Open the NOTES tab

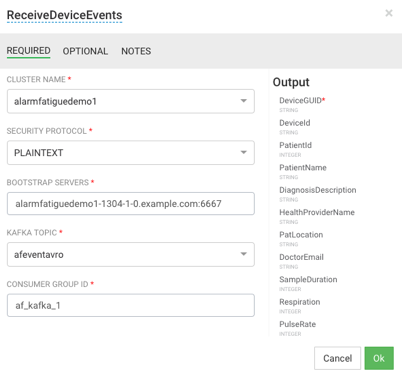(136, 51)
